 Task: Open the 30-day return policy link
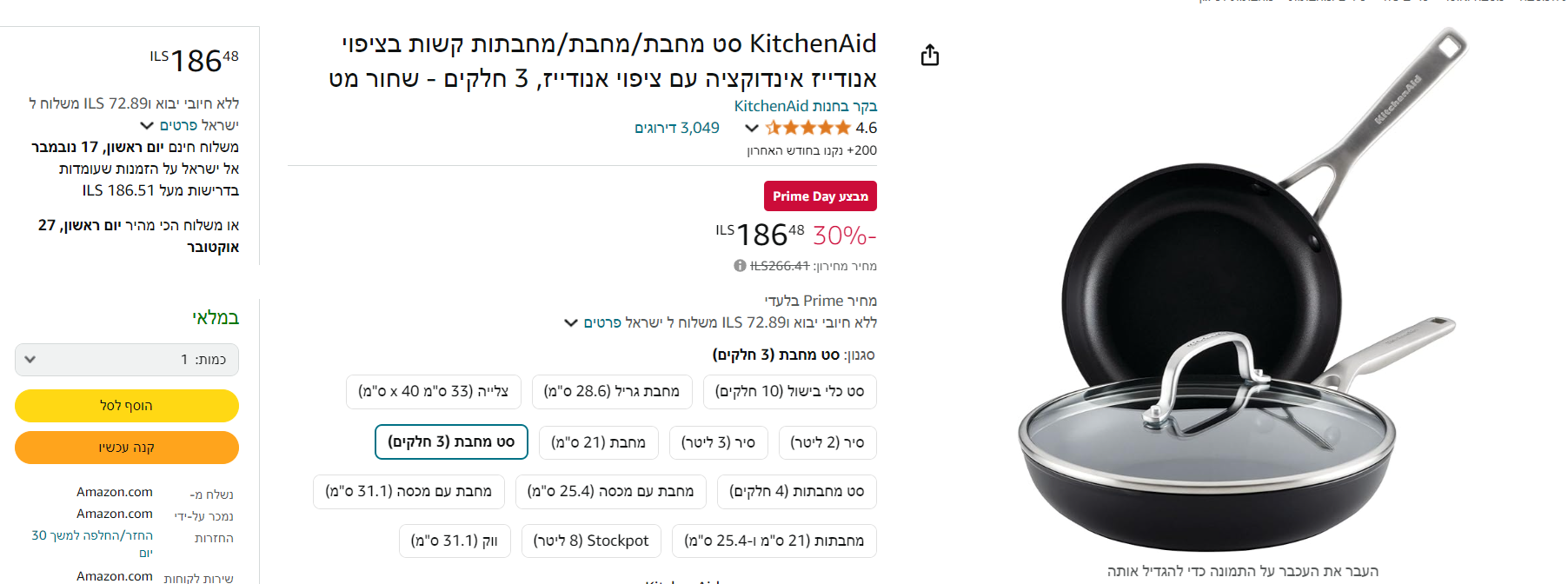coord(92,543)
